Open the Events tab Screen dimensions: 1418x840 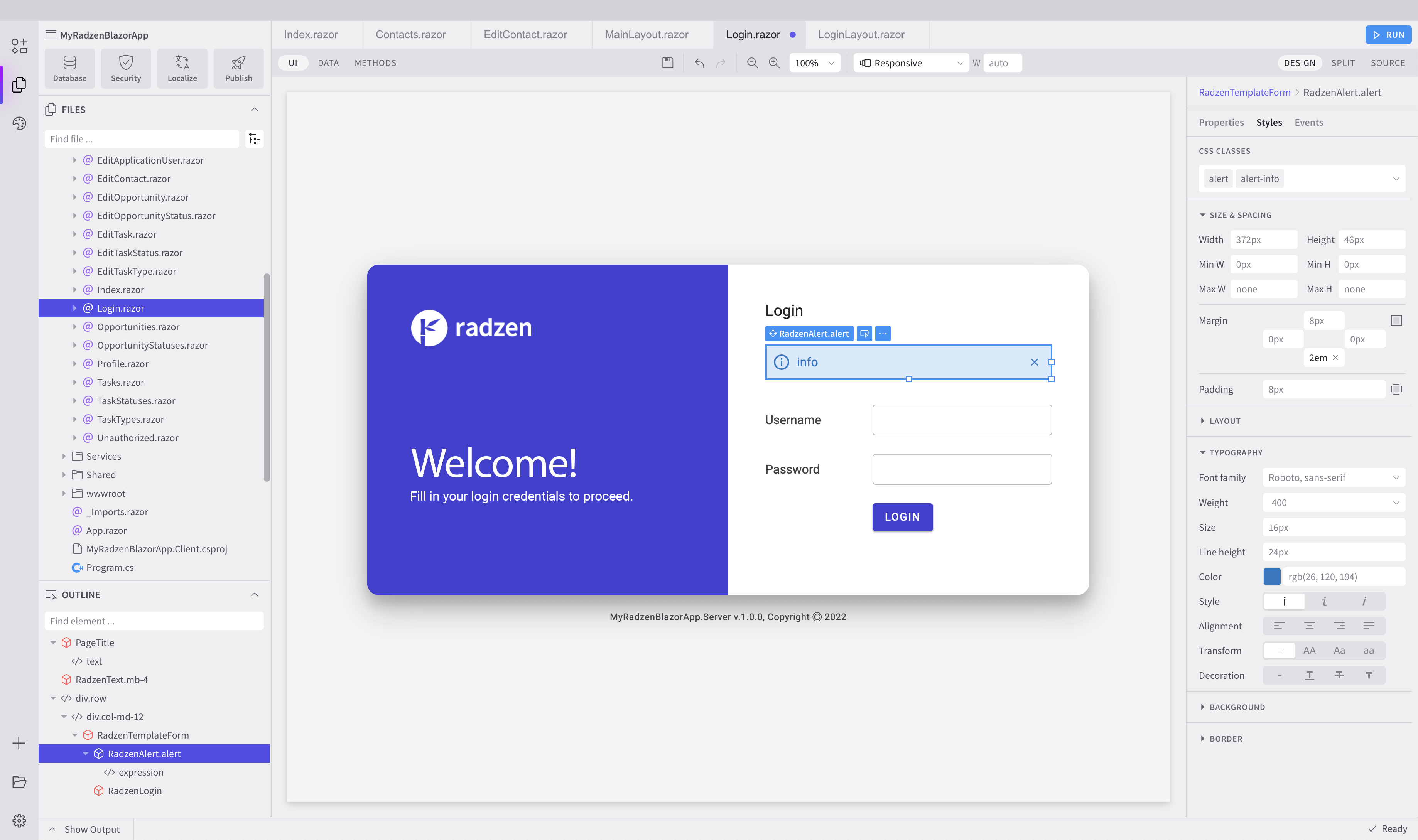click(x=1308, y=122)
